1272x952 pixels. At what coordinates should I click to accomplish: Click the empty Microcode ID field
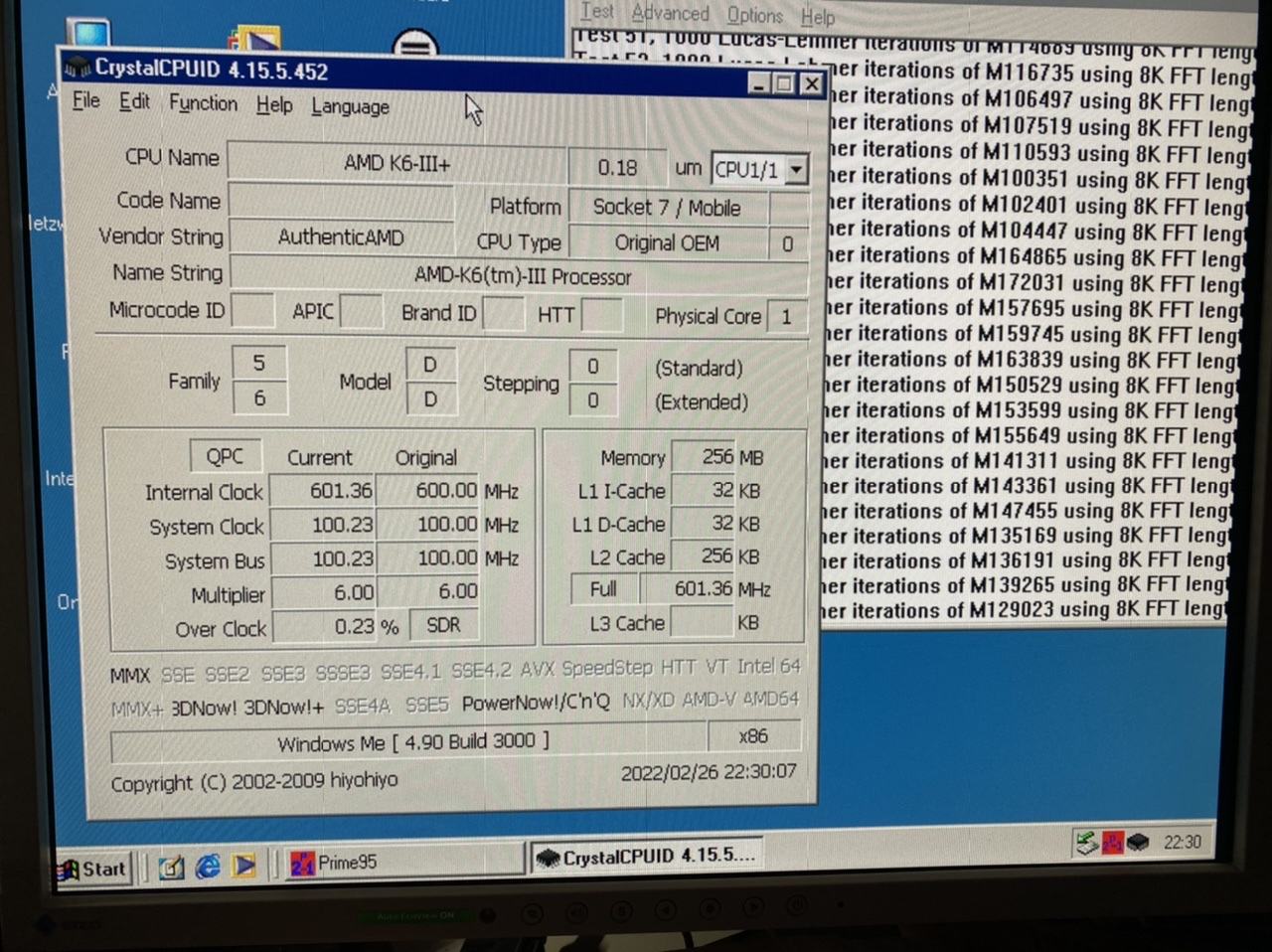point(252,310)
